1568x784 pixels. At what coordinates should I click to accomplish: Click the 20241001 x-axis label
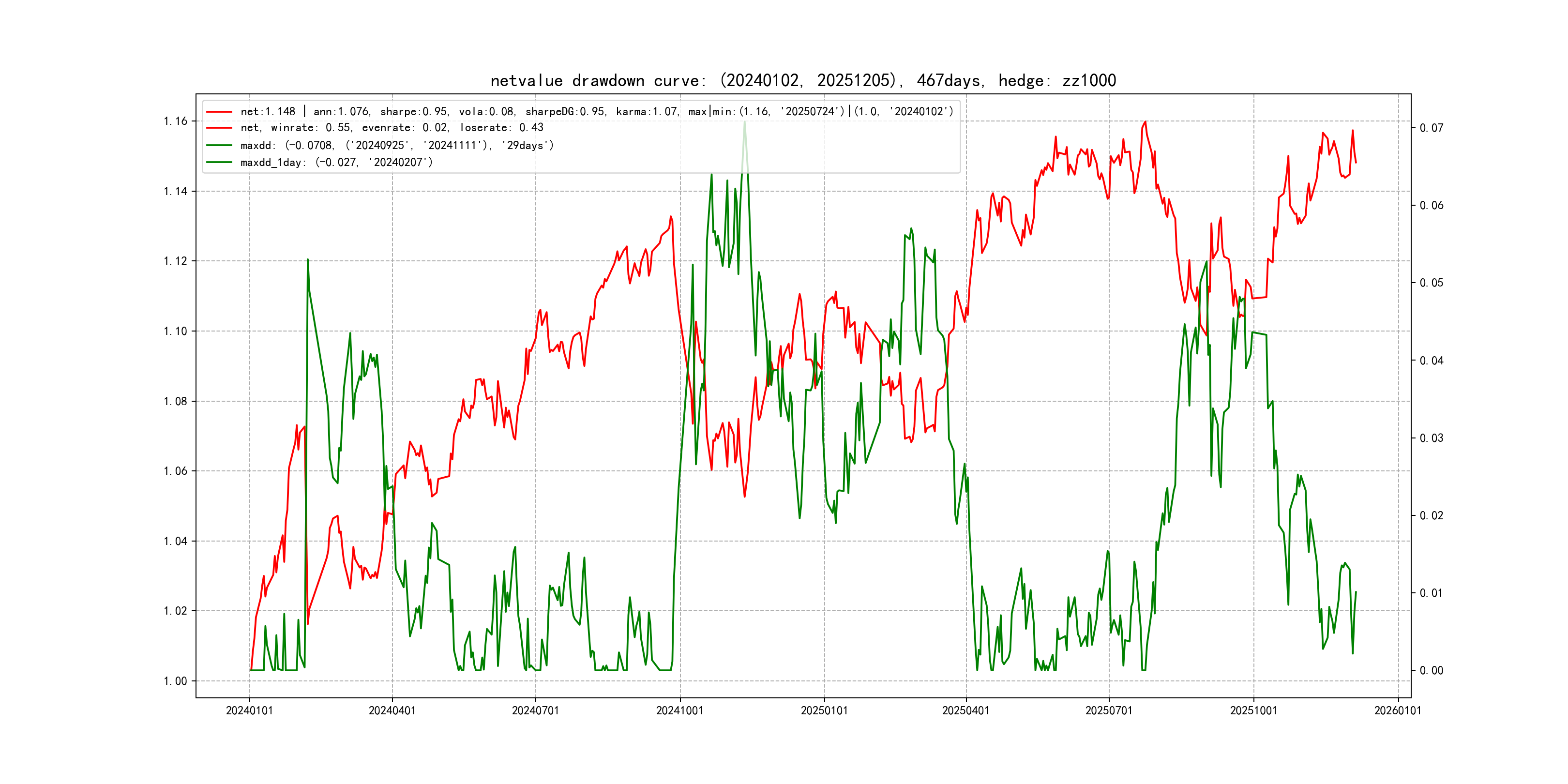[679, 711]
